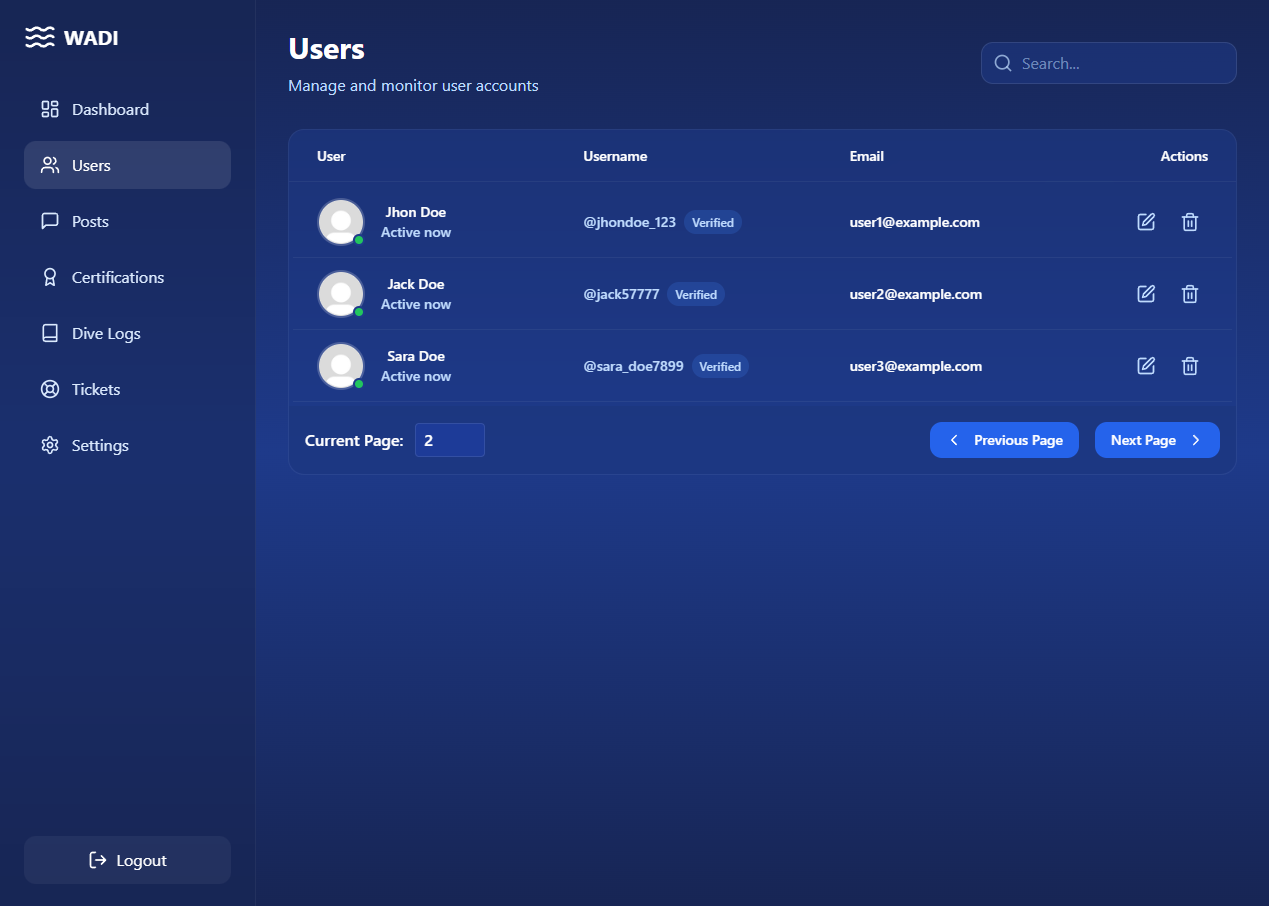
Task: Click the magnifier icon in search bar
Action: click(x=1003, y=63)
